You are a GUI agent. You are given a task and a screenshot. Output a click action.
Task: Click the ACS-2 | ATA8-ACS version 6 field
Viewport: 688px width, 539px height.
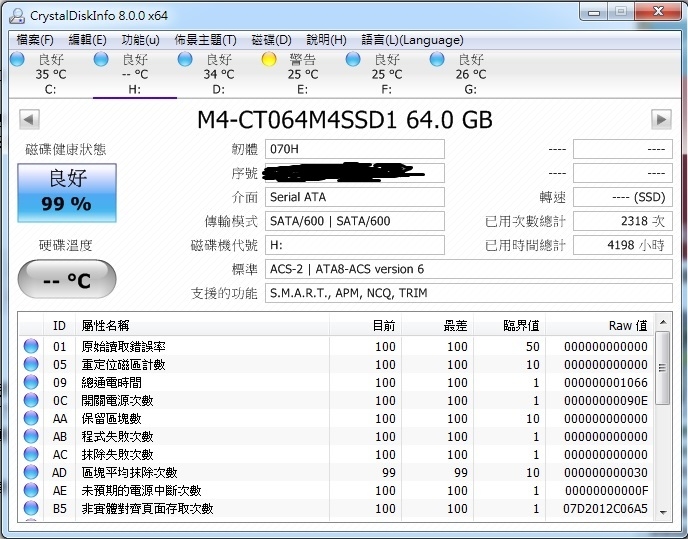coord(469,269)
